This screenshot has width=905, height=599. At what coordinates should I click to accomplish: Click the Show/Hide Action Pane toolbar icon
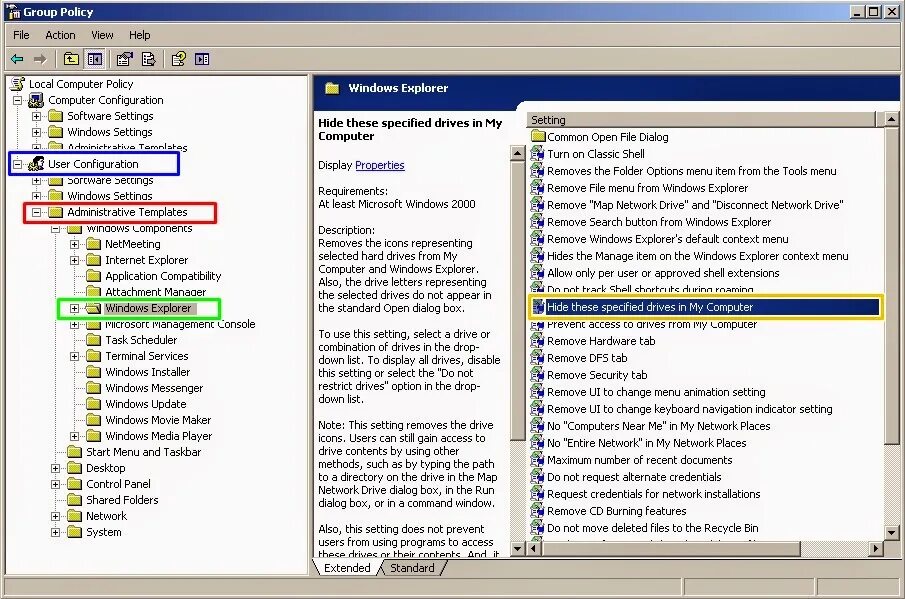tap(202, 59)
